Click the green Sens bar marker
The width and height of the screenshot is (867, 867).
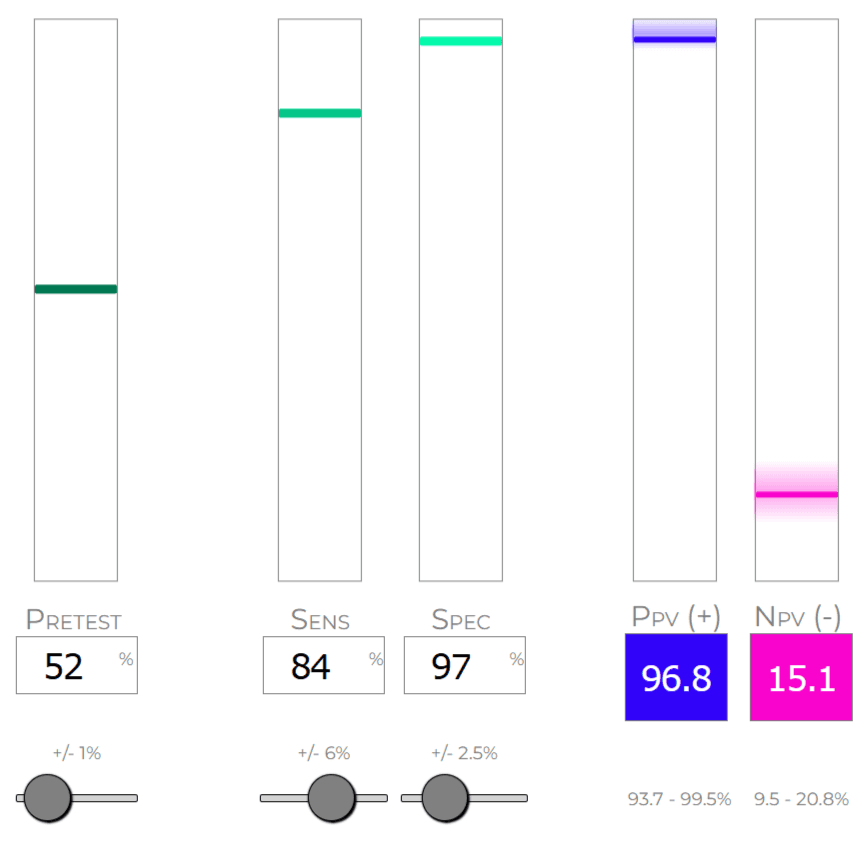point(320,113)
